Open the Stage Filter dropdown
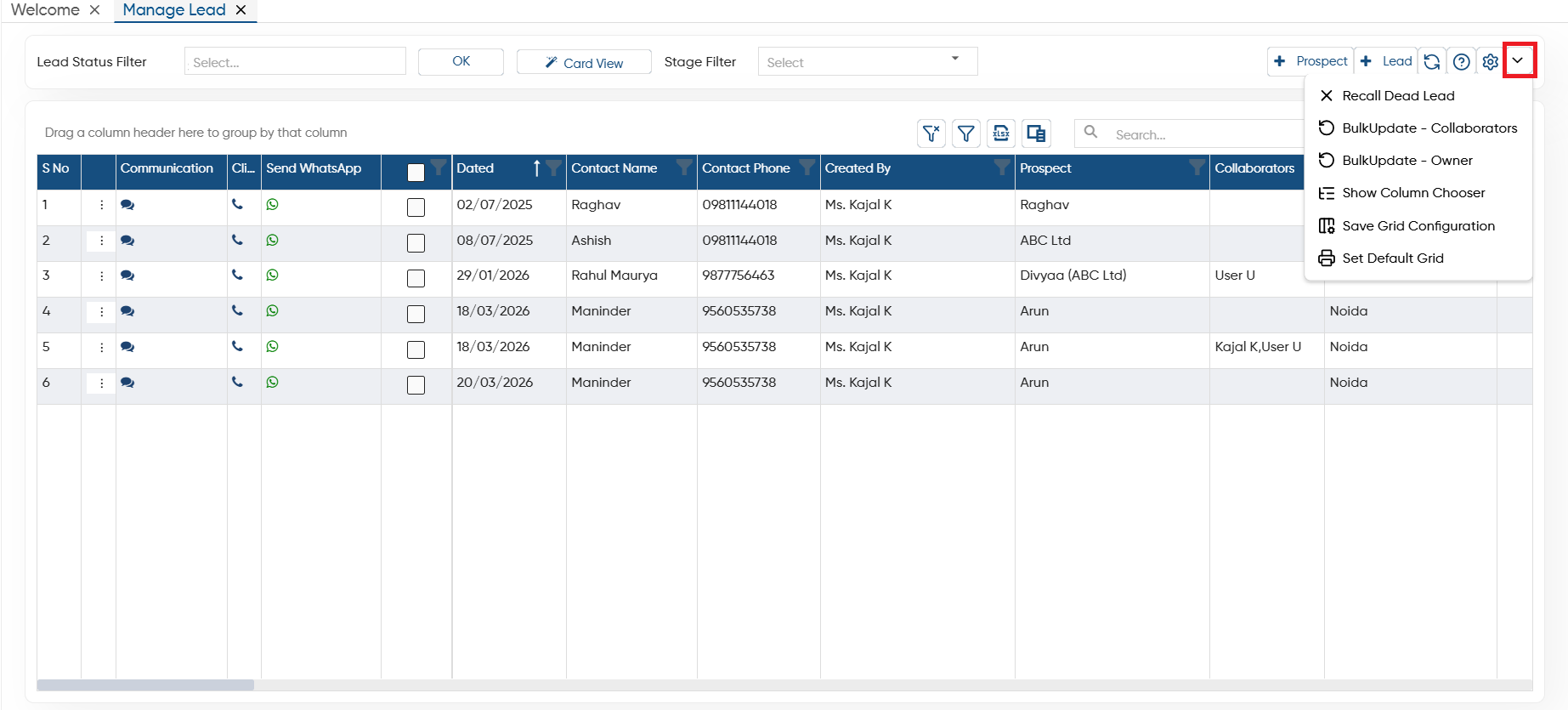 [x=868, y=61]
